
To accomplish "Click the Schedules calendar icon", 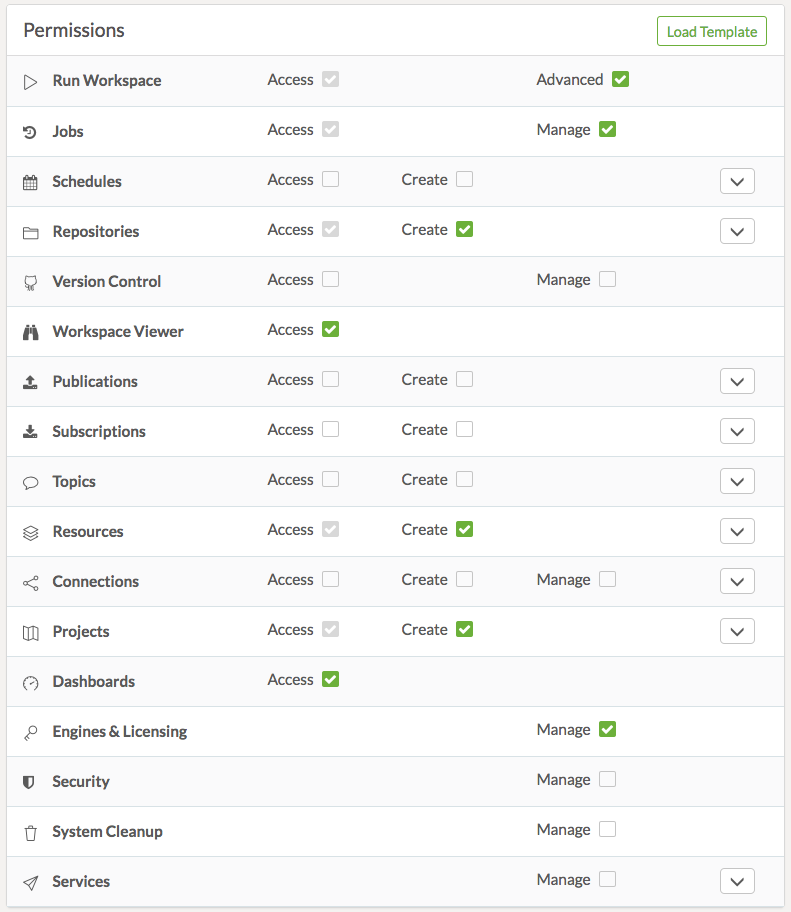I will pos(30,182).
